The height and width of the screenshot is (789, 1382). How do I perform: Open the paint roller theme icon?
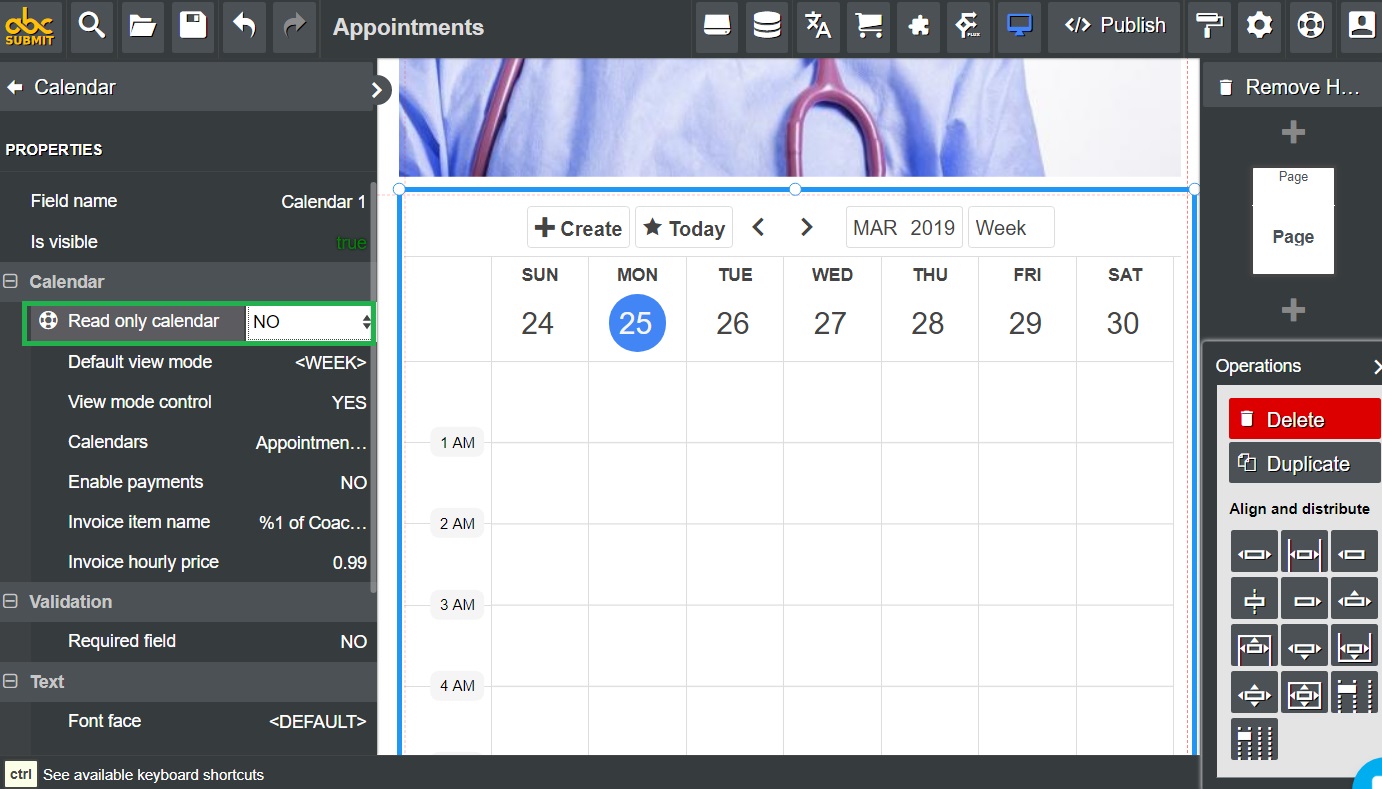click(x=1209, y=26)
